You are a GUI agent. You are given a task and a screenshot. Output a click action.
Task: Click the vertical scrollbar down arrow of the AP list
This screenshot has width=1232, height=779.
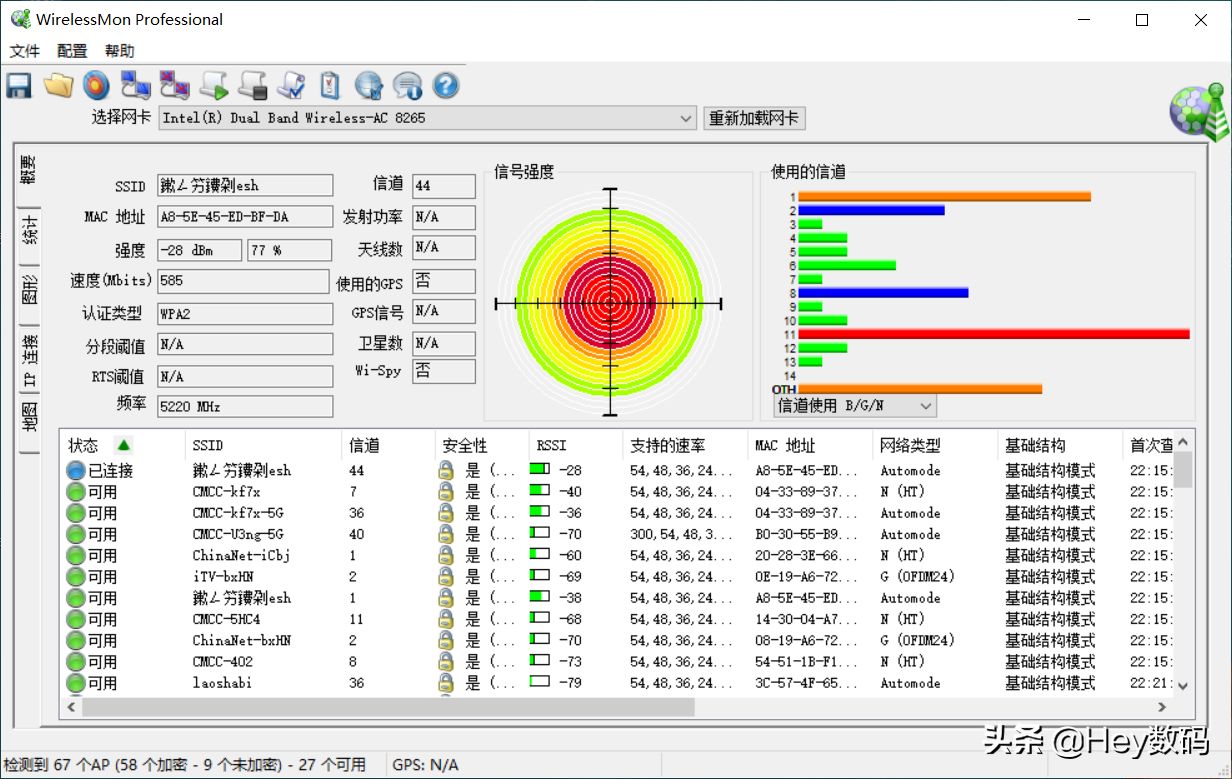[x=1183, y=686]
